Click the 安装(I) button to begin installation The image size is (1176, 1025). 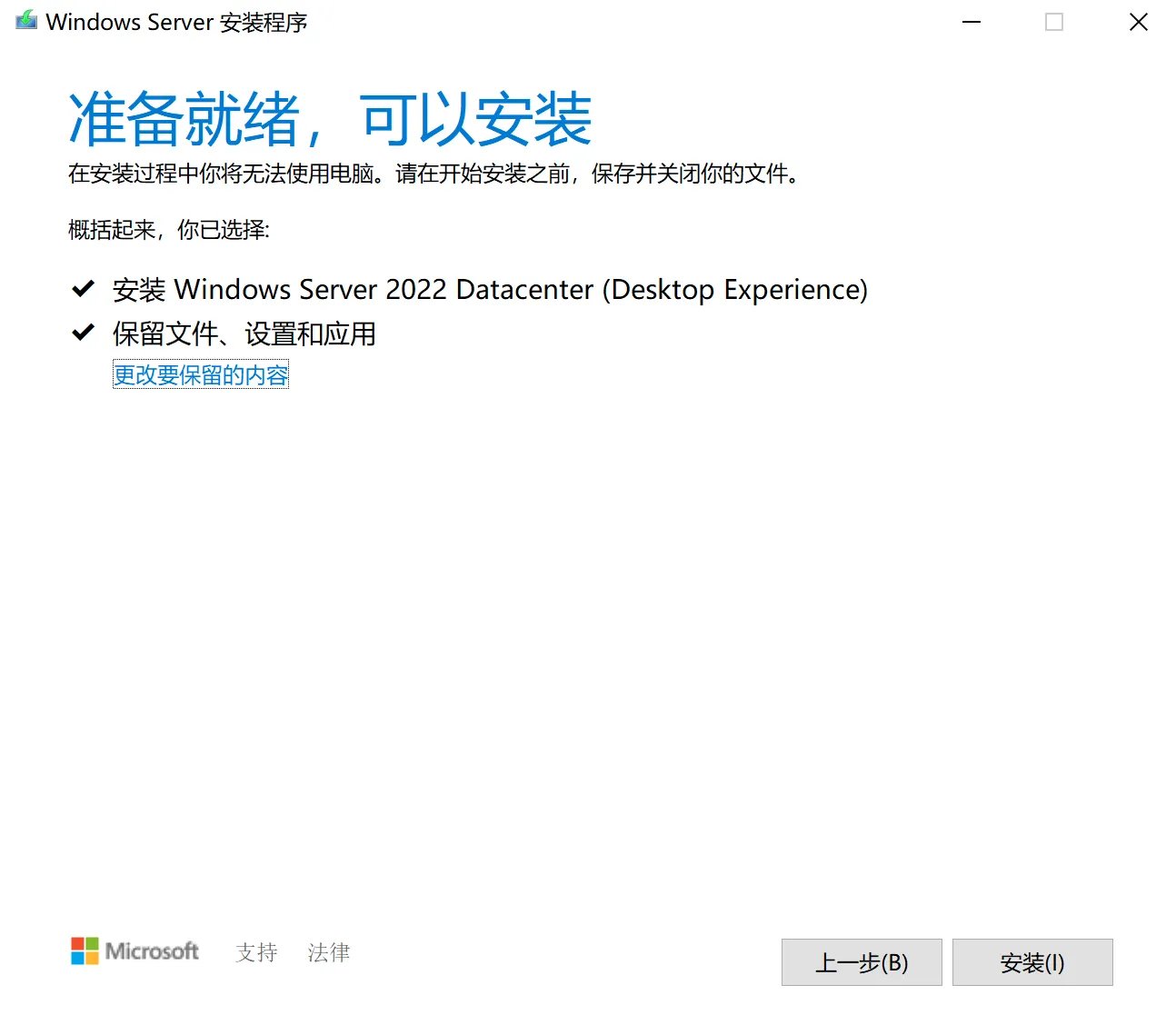1032,962
